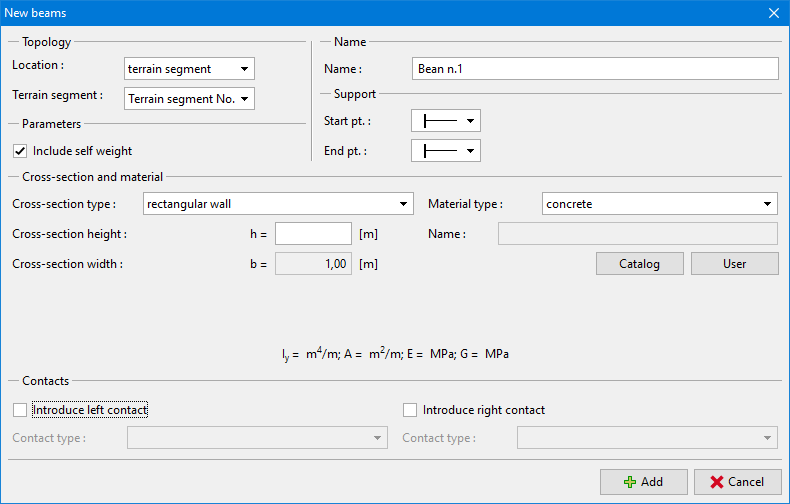Click the User material button

pyautogui.click(x=735, y=264)
